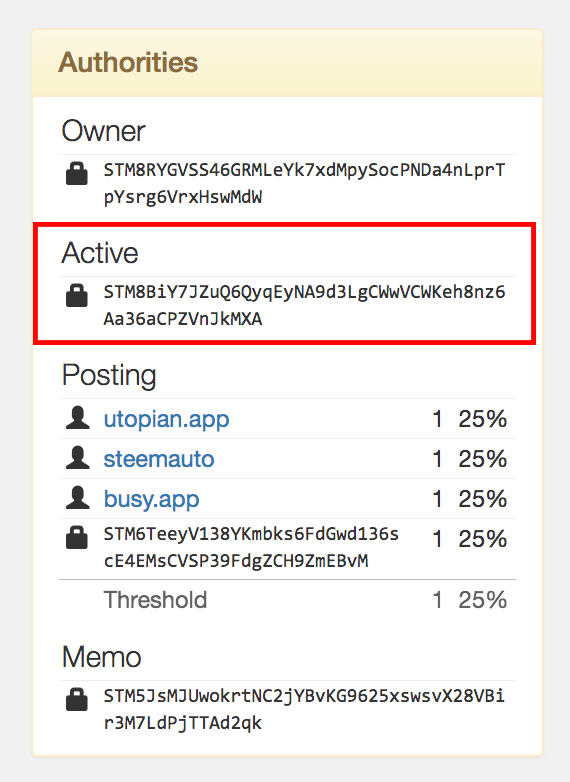Select the Active key starting STM8BiY7
Screen dimensions: 570x782
point(304,305)
